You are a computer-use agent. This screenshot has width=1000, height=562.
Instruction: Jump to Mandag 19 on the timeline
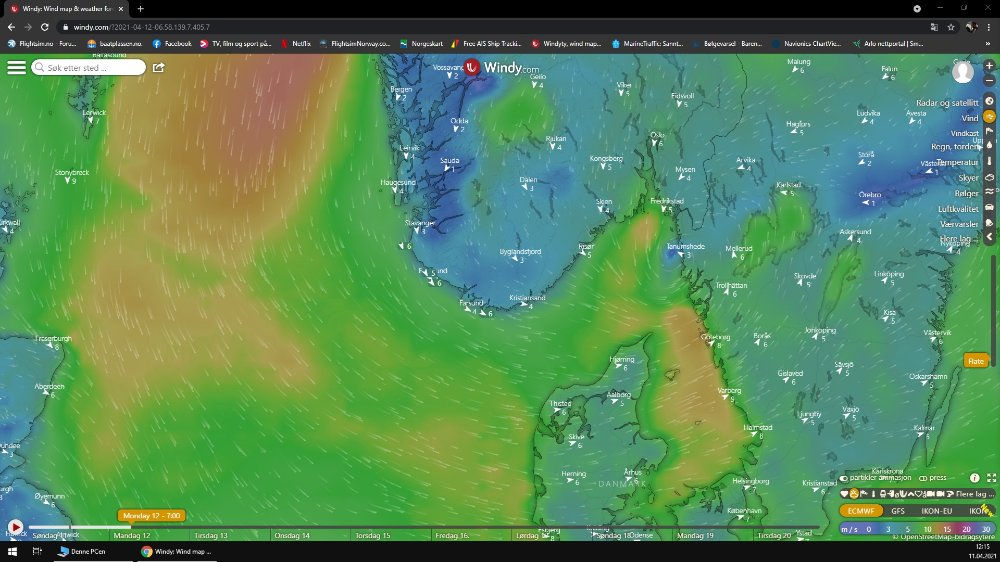695,536
